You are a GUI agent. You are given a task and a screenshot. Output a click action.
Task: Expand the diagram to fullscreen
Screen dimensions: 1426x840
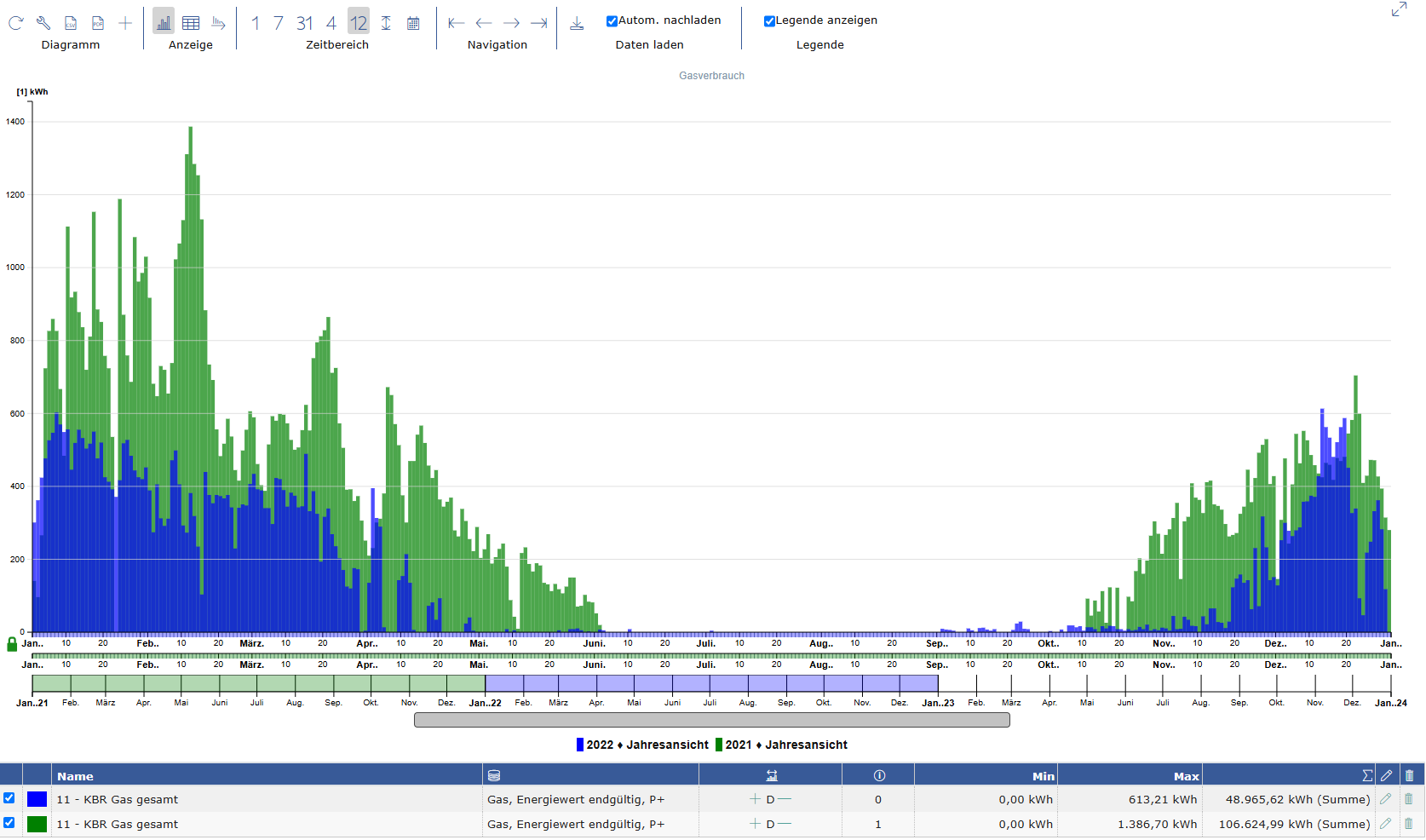(1399, 9)
